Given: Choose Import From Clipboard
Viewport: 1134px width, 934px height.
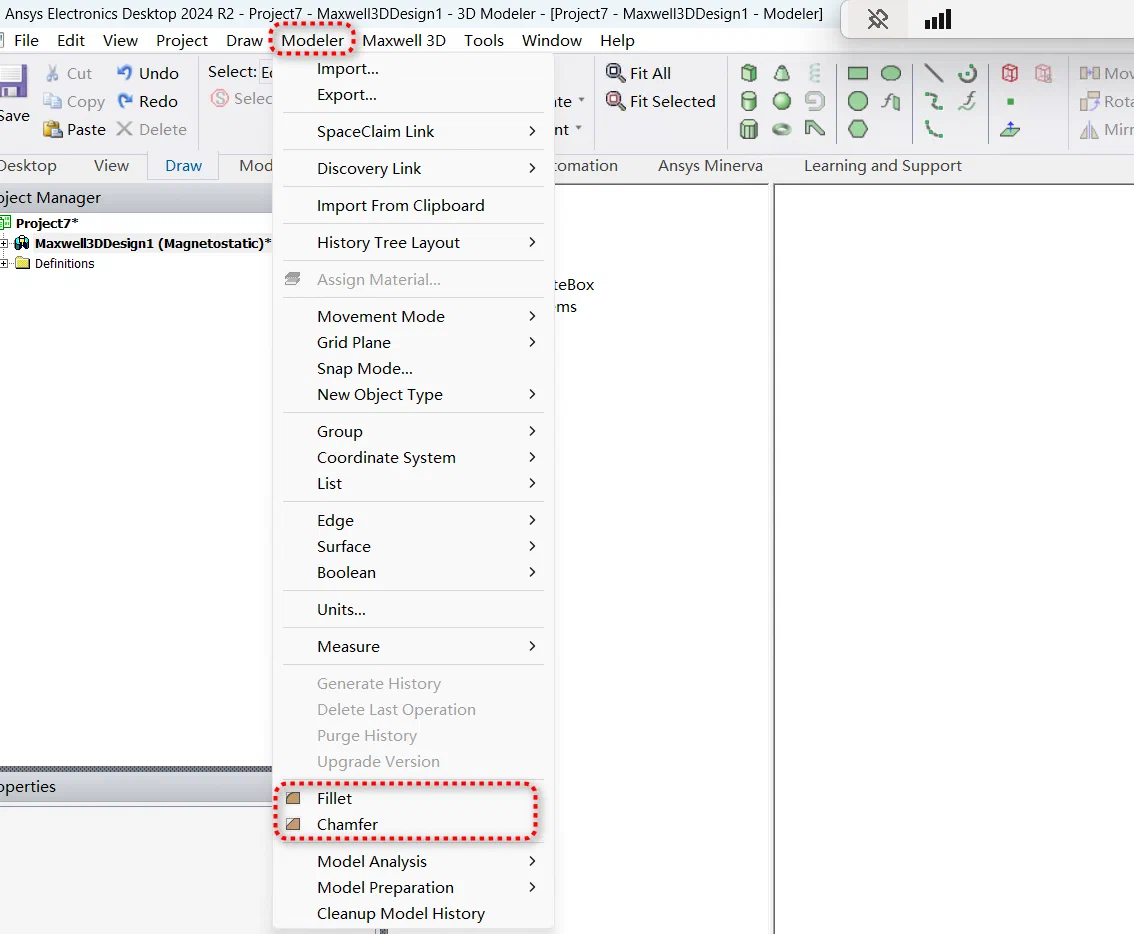Looking at the screenshot, I should 413,205.
